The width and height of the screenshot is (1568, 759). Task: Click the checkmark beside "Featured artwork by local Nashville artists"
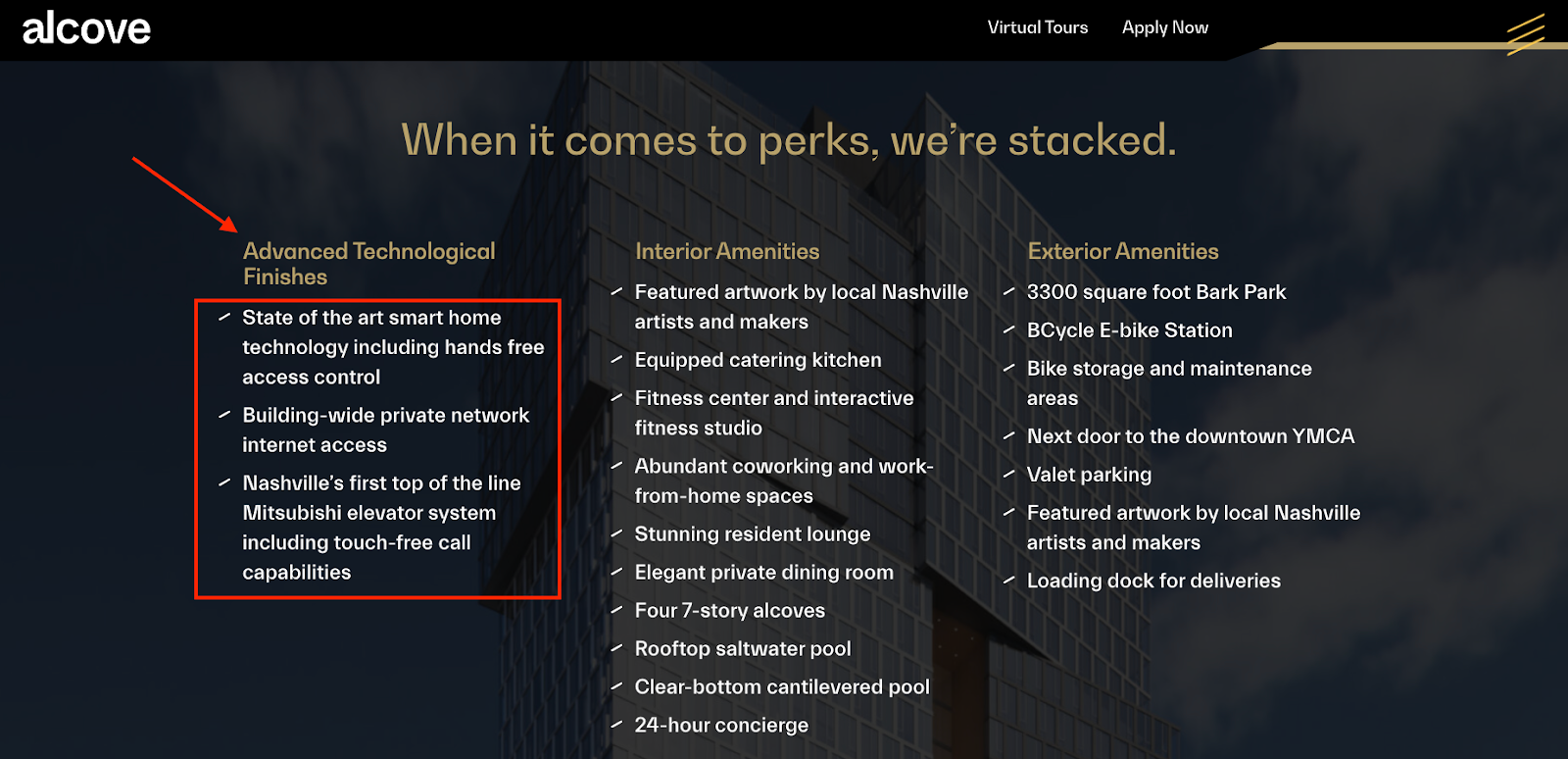[x=616, y=292]
